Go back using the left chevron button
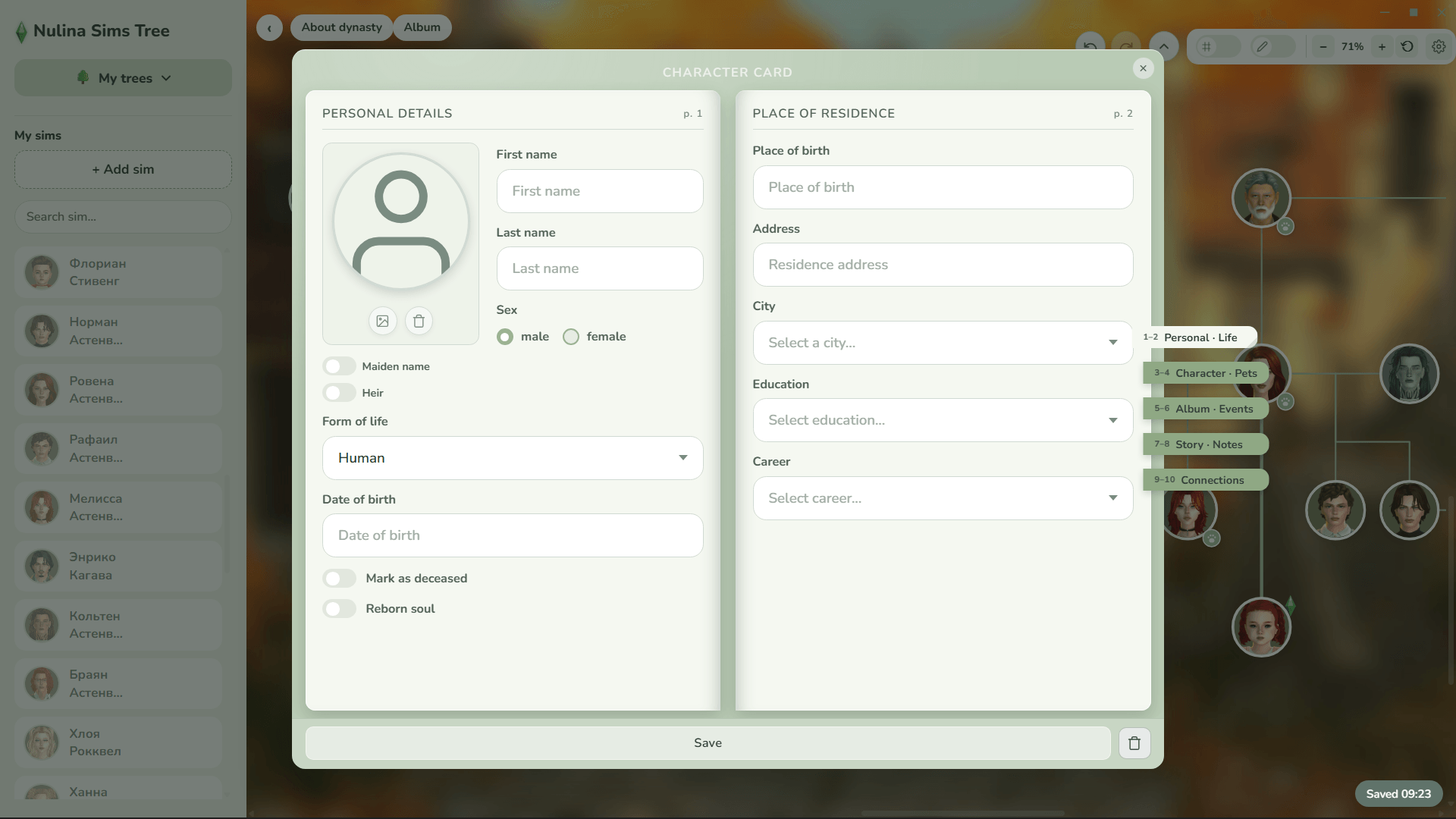Image resolution: width=1456 pixels, height=819 pixels. [x=269, y=28]
